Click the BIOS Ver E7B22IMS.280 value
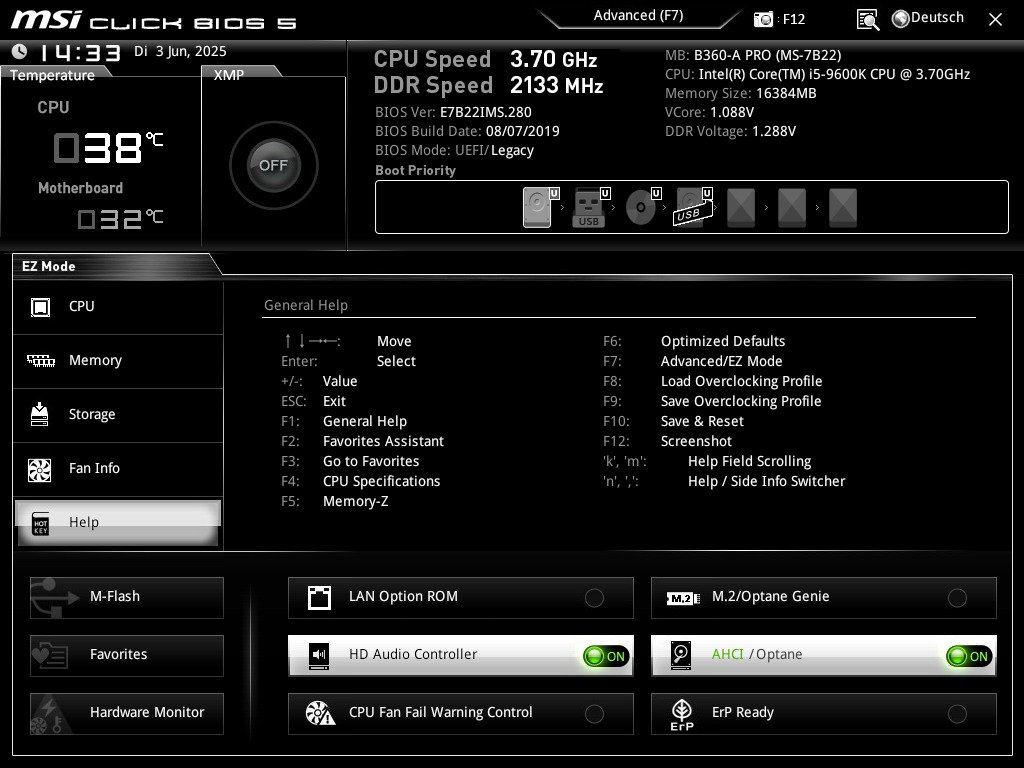 coord(486,112)
